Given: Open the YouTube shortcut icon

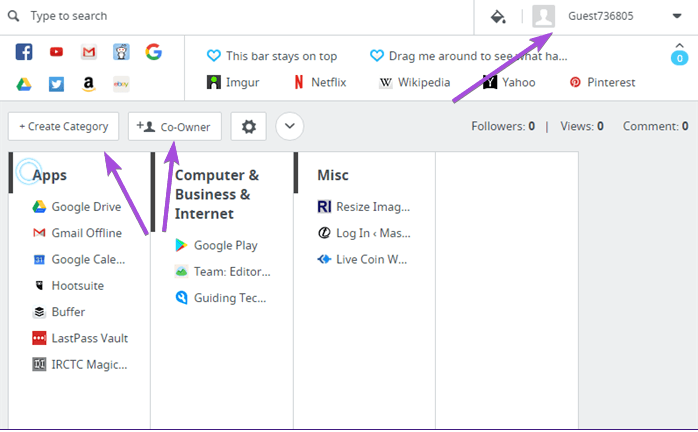Looking at the screenshot, I should point(56,52).
